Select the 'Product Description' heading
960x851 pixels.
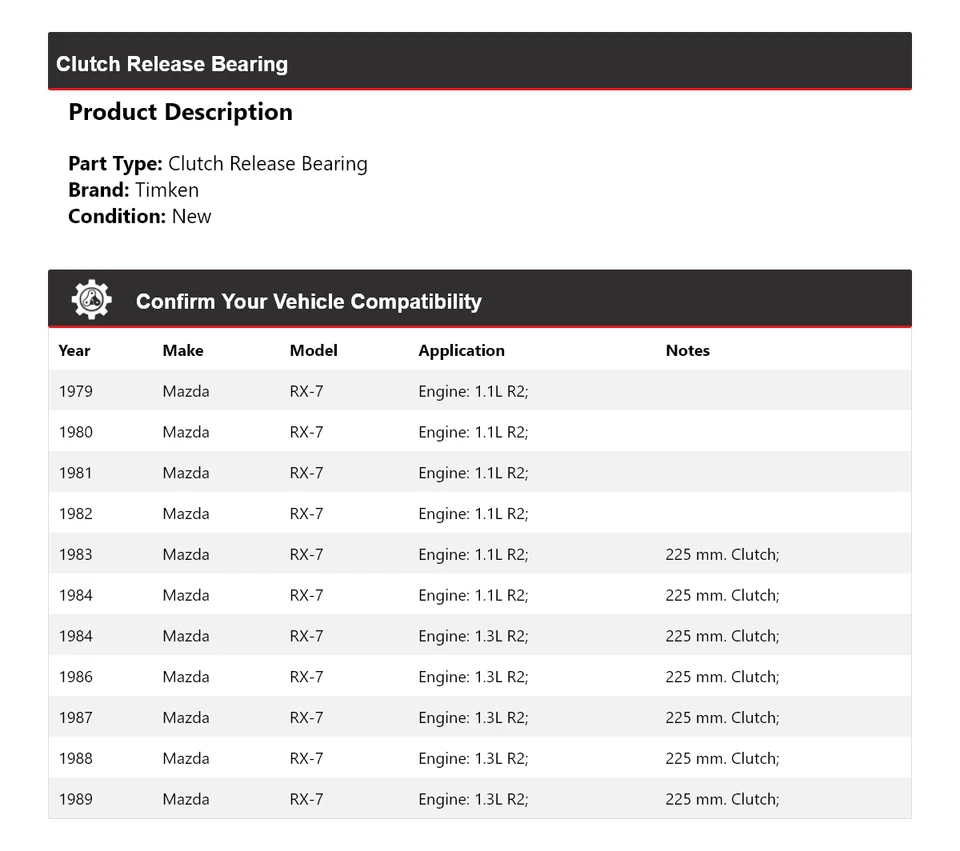click(x=181, y=112)
